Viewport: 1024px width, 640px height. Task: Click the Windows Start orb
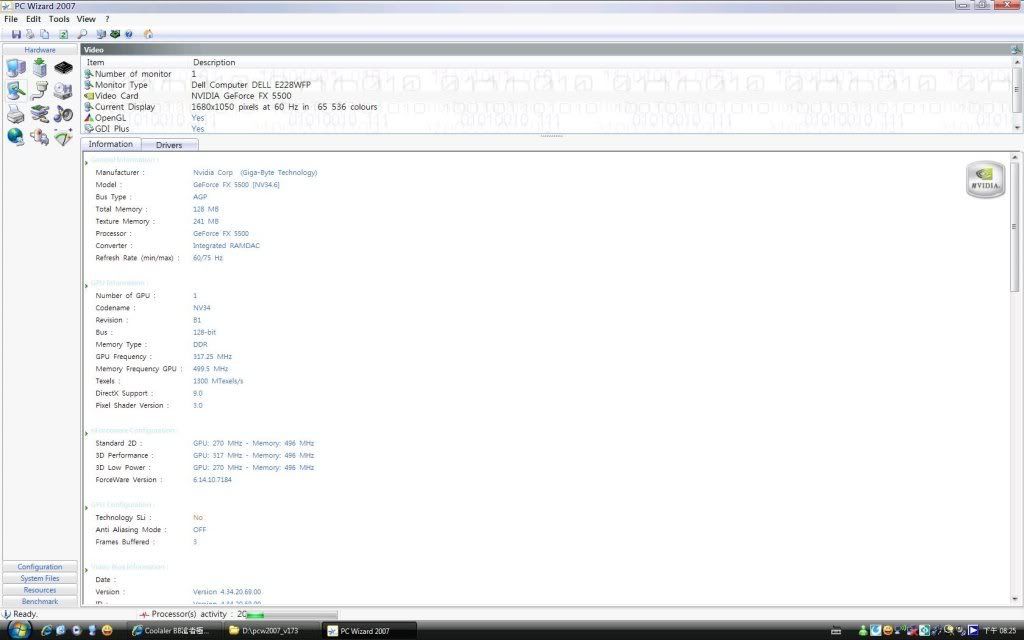tap(18, 630)
